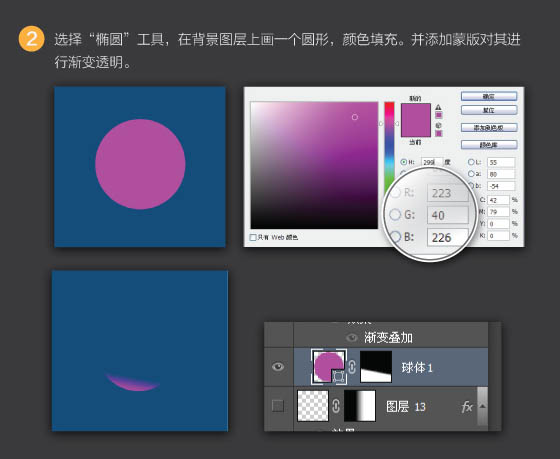Click the hue slider triangle handle
The width and height of the screenshot is (560, 459).
click(x=396, y=124)
